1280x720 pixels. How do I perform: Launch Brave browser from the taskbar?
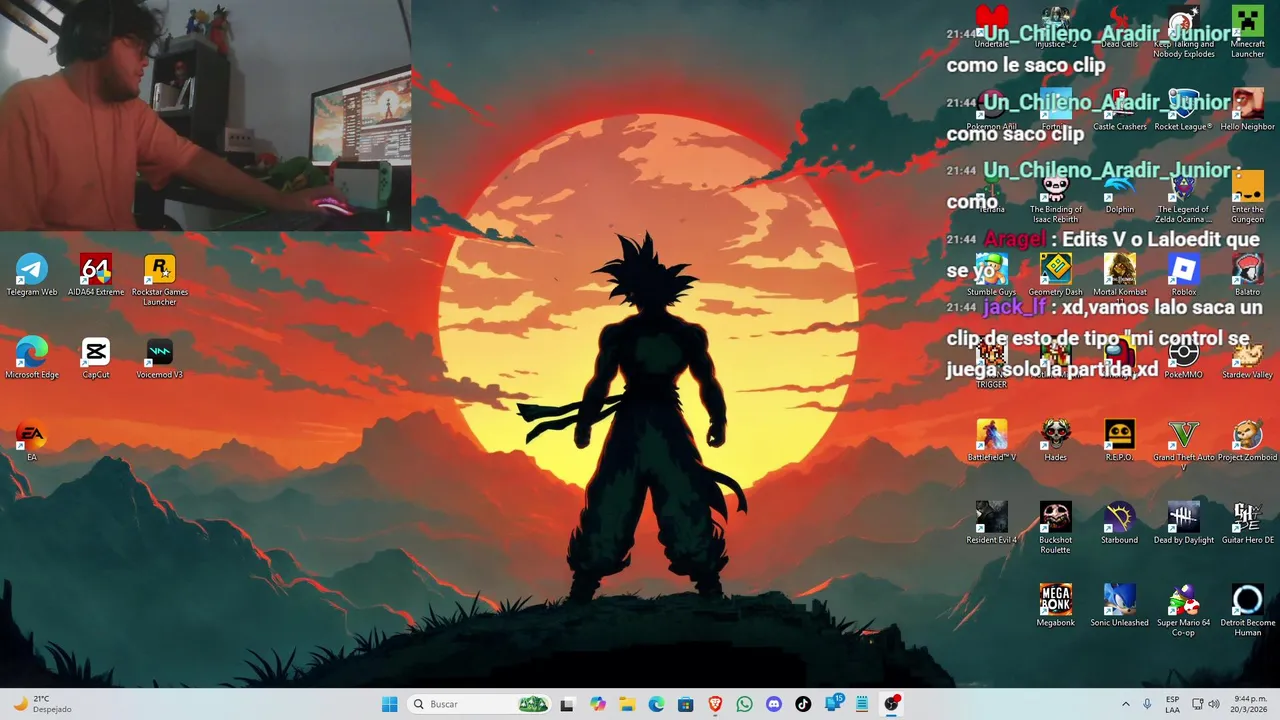tap(715, 704)
